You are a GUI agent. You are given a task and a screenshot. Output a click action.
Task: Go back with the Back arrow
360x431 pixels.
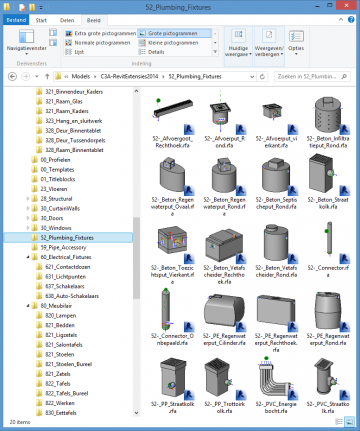[12, 77]
